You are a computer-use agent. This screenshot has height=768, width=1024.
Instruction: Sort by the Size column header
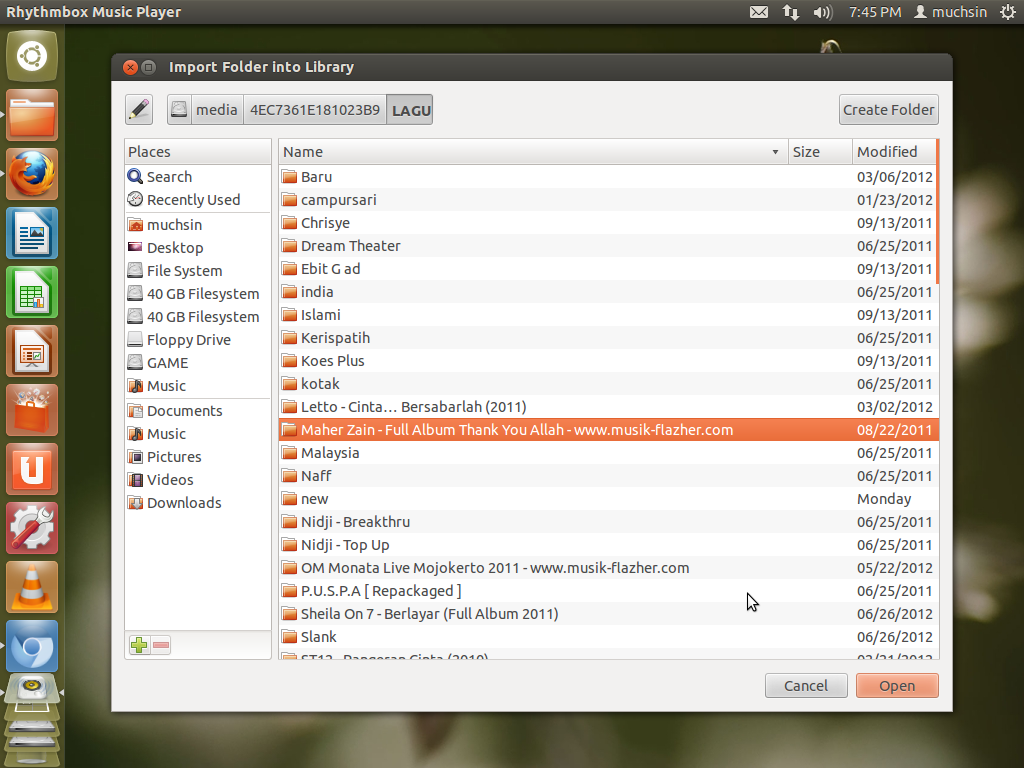pos(820,152)
